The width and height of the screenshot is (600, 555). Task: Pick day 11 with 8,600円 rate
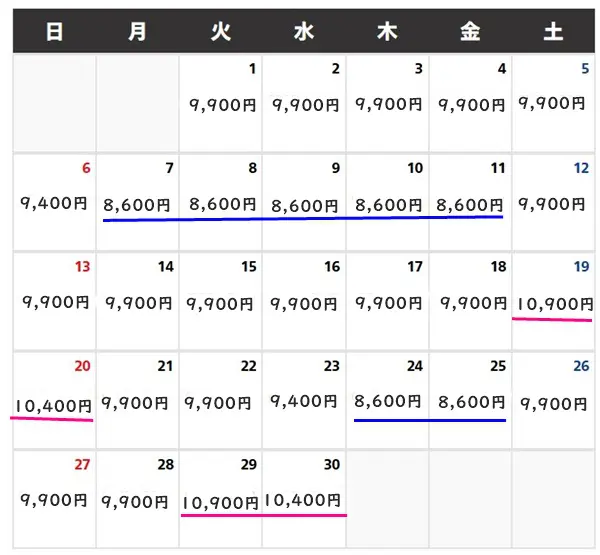(x=470, y=202)
